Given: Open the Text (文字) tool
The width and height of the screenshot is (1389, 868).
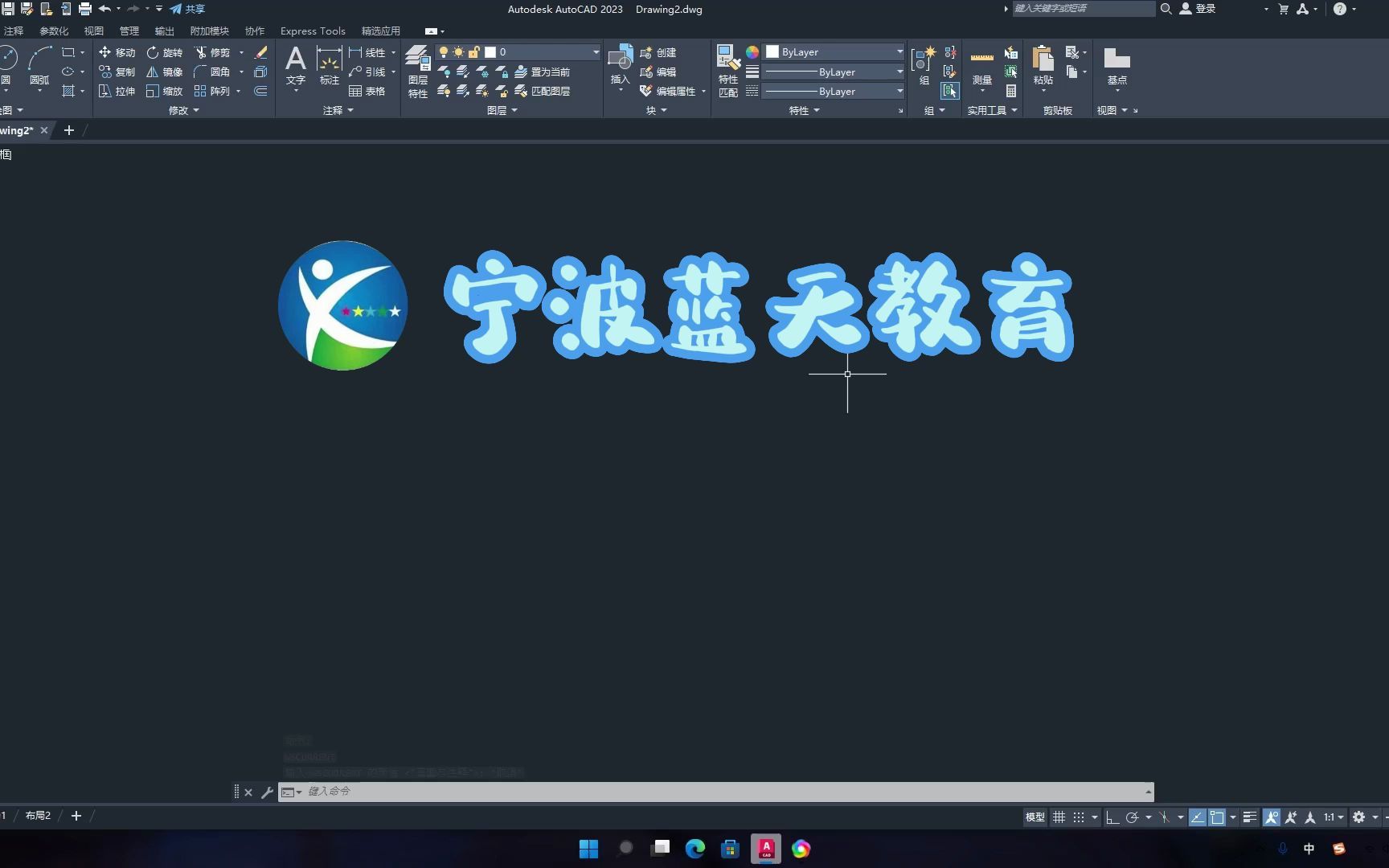Looking at the screenshot, I should (x=296, y=65).
